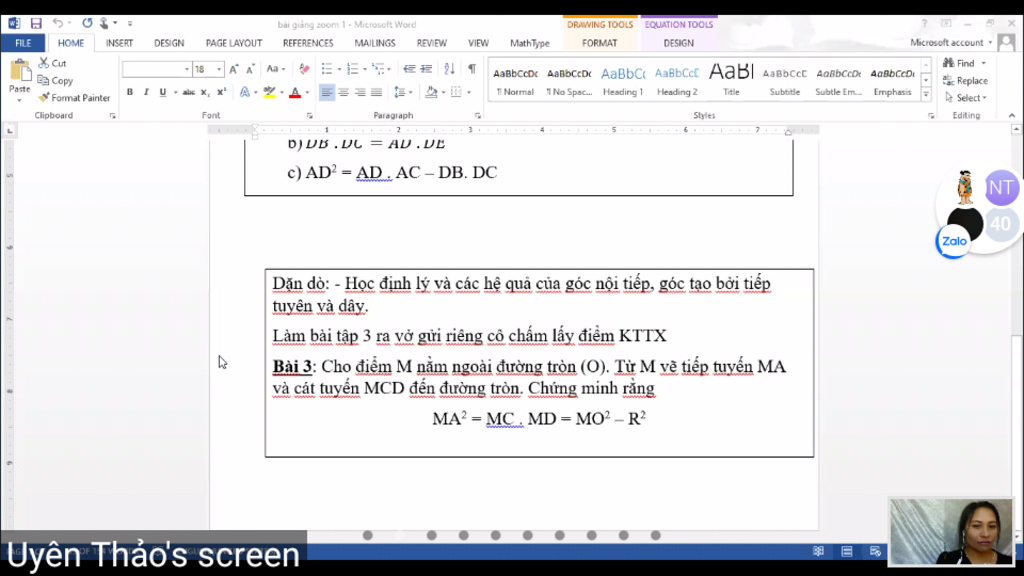Open the MathType ribbon tab
This screenshot has width=1024, height=576.
pos(530,43)
